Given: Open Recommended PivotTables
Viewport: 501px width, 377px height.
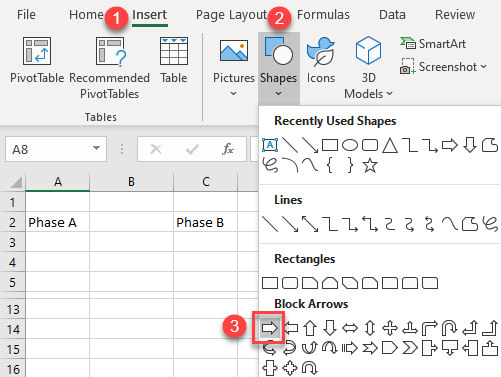Looking at the screenshot, I should pos(110,68).
